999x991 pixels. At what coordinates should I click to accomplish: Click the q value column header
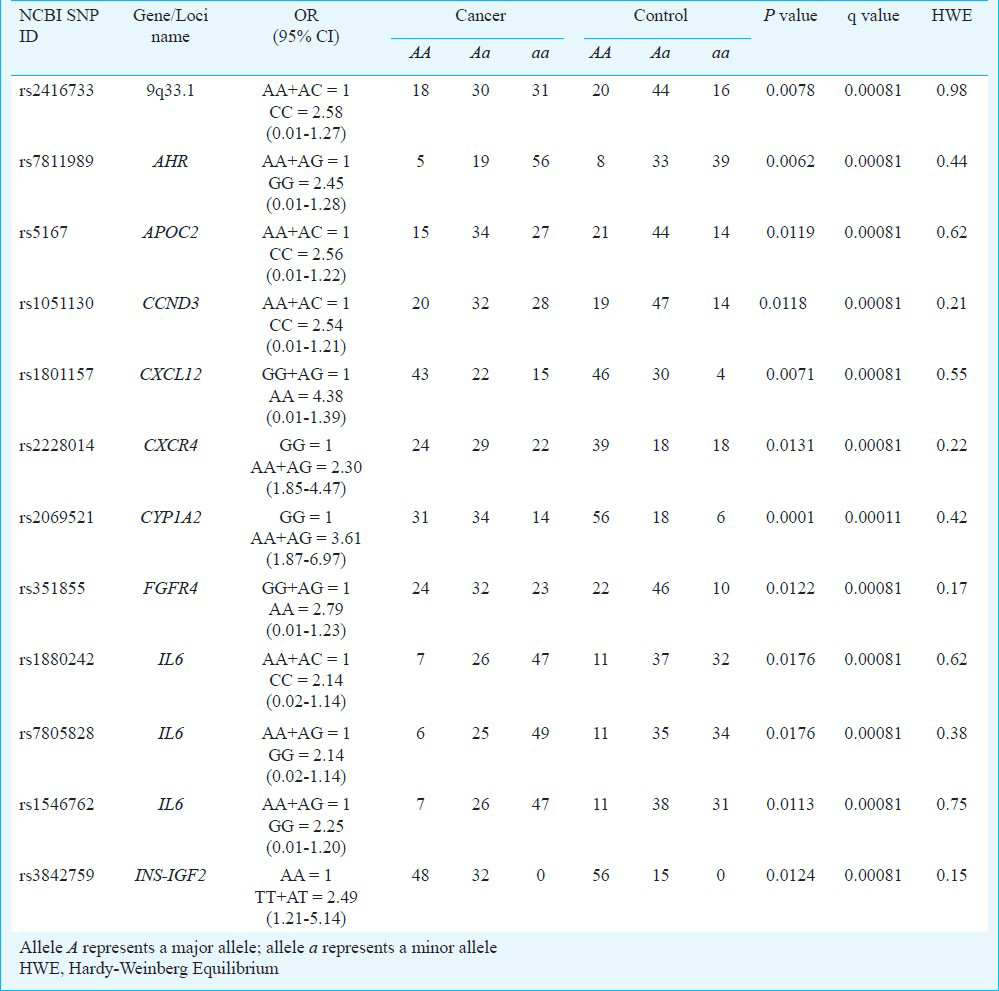tap(873, 16)
